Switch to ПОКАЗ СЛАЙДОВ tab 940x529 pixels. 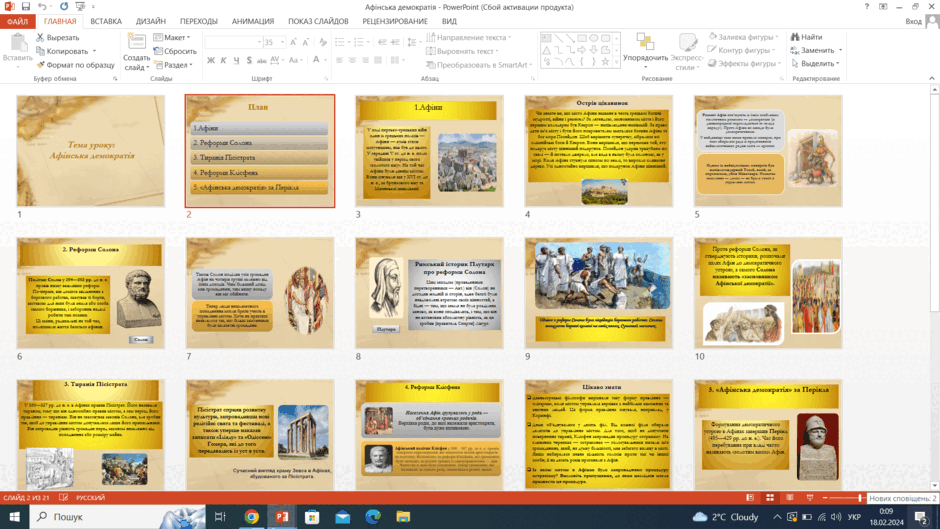[318, 21]
